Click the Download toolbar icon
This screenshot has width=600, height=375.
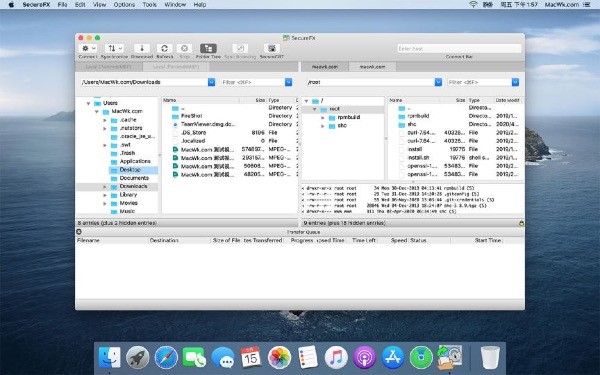142,49
